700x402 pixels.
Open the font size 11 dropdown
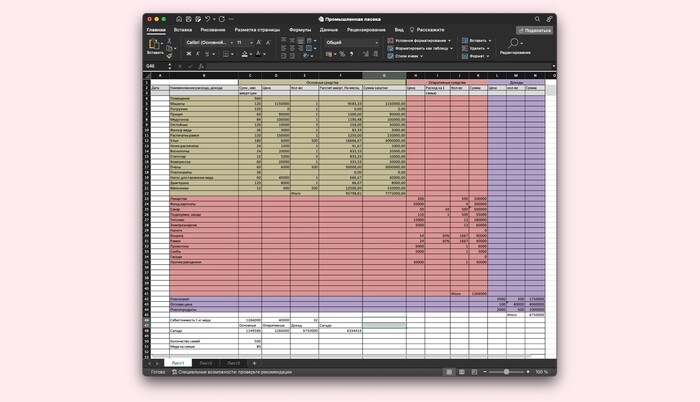251,42
